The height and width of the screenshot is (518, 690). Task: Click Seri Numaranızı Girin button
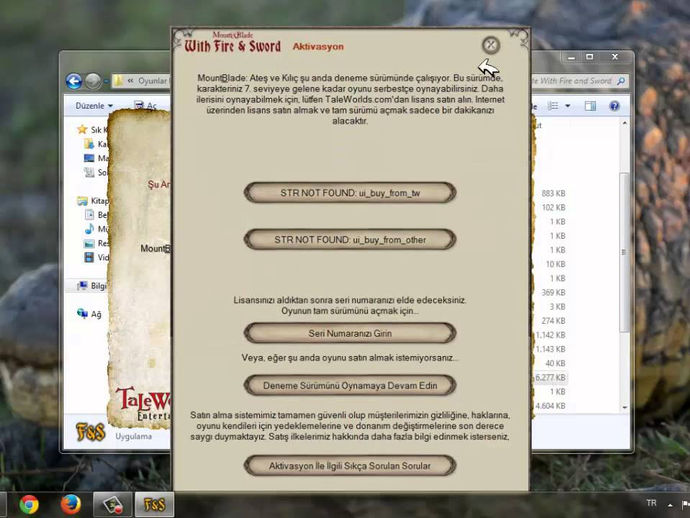point(350,333)
